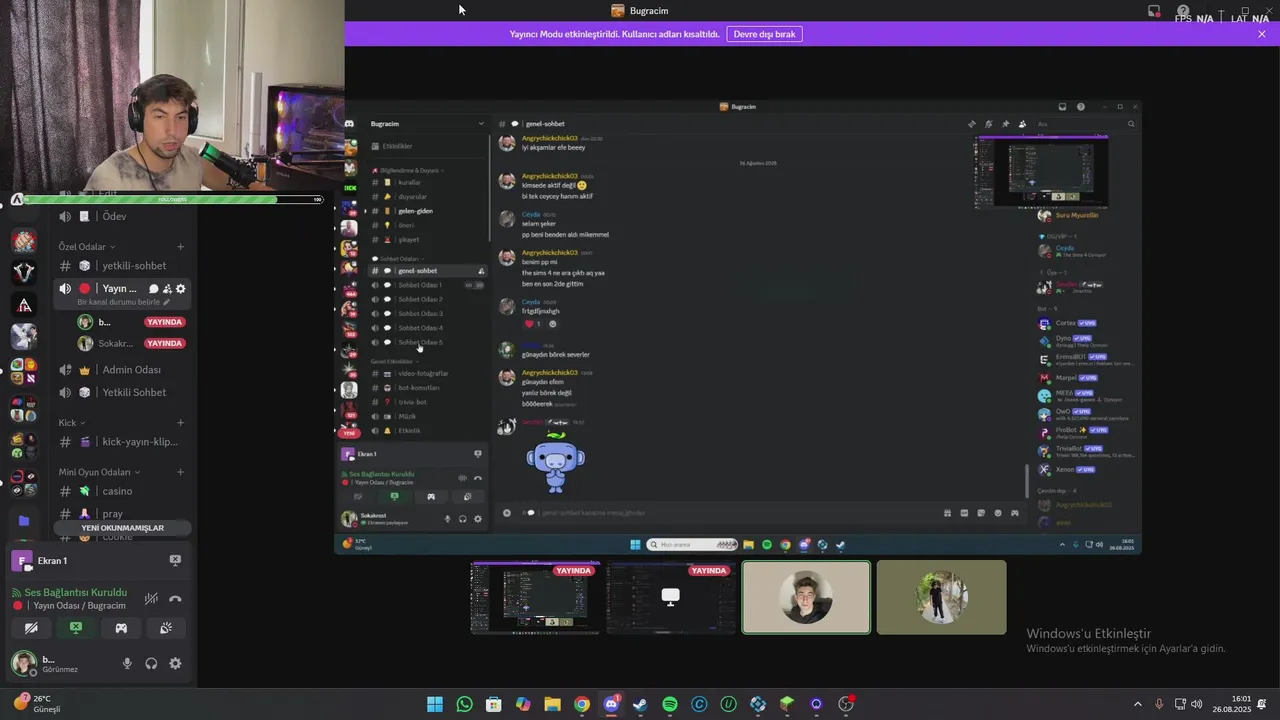In streamed Discord, click the Ara search field
Screen dimensions: 1280x720
pyautogui.click(x=1085, y=124)
